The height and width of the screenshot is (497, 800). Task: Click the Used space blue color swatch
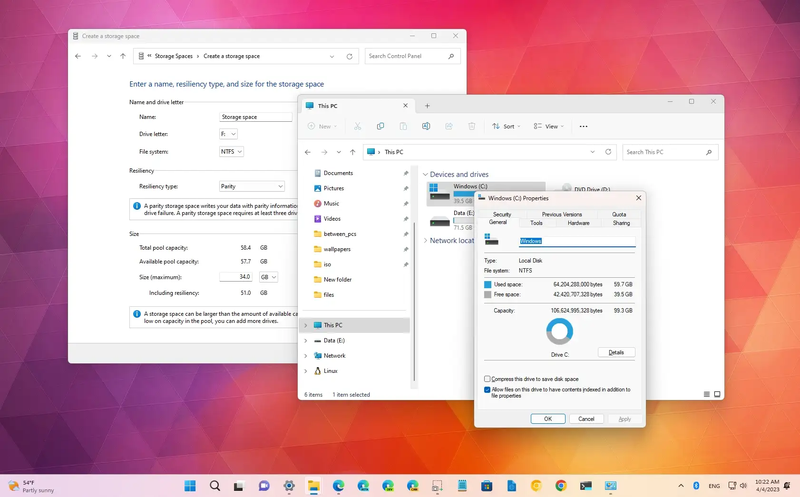pos(487,284)
